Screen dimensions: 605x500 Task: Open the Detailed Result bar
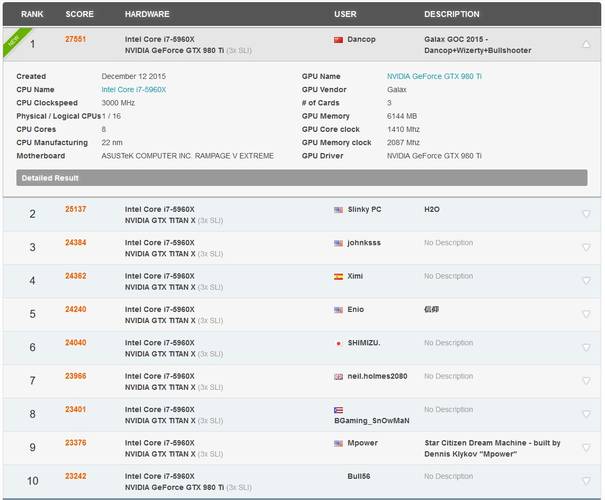point(302,178)
